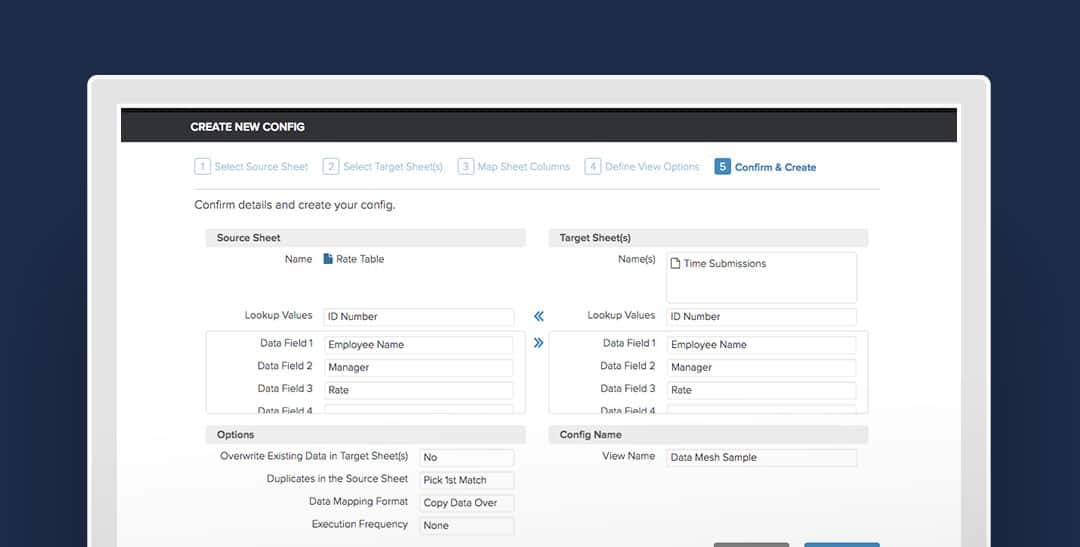Click source Data Field 1 Employee Name

tap(418, 345)
